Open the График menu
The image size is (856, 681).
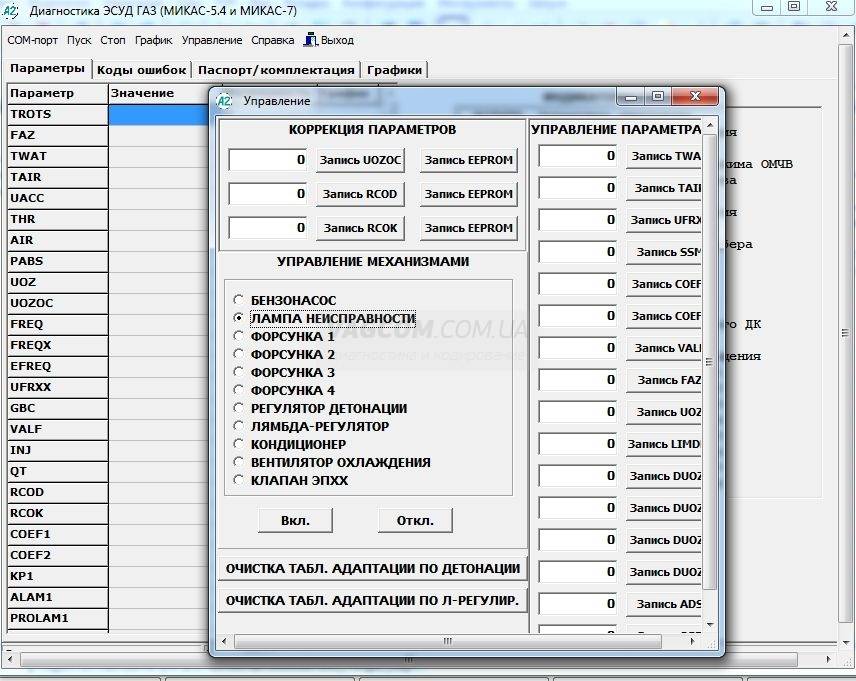pos(153,40)
